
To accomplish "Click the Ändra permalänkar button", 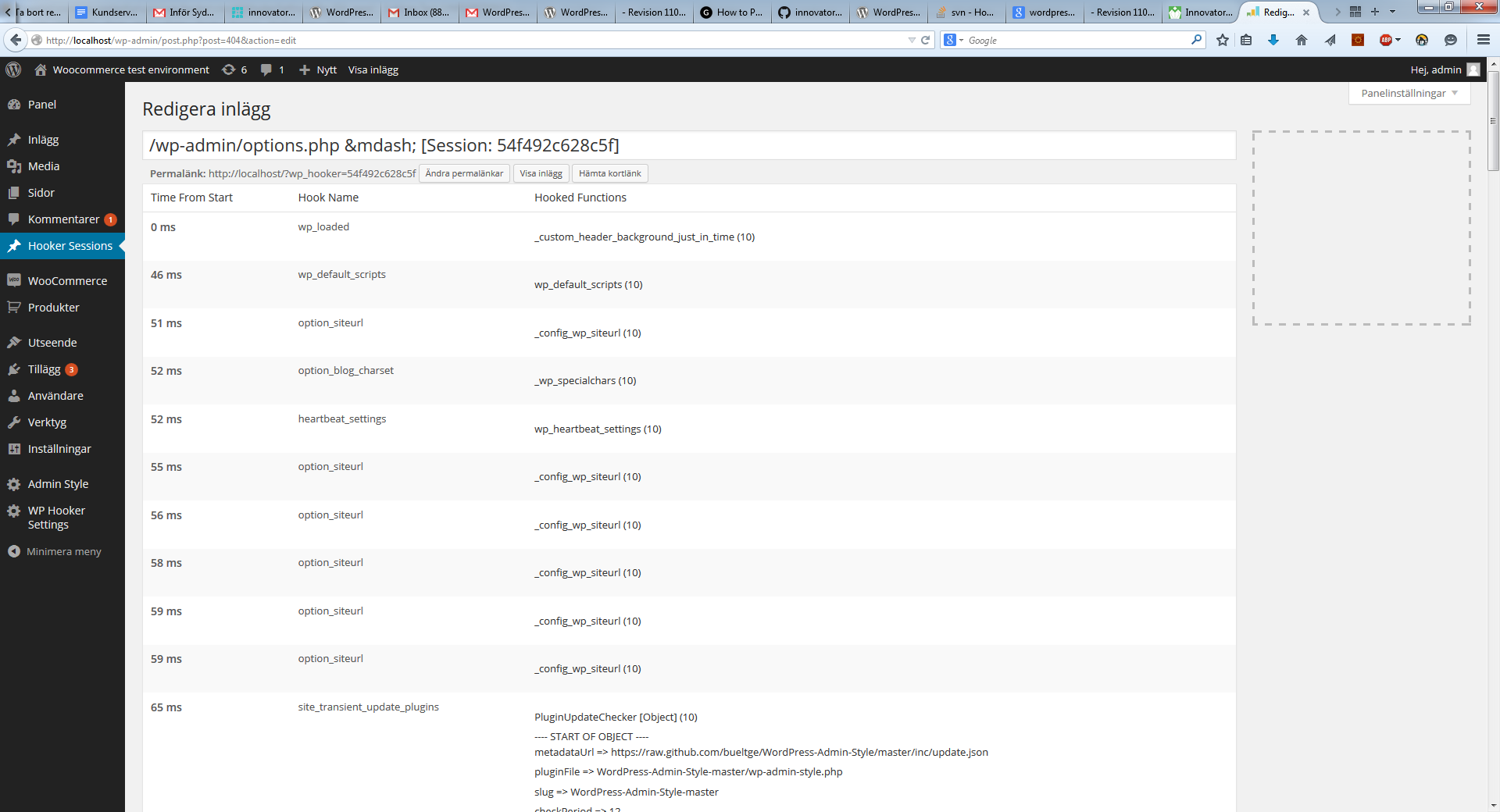I will pyautogui.click(x=464, y=173).
